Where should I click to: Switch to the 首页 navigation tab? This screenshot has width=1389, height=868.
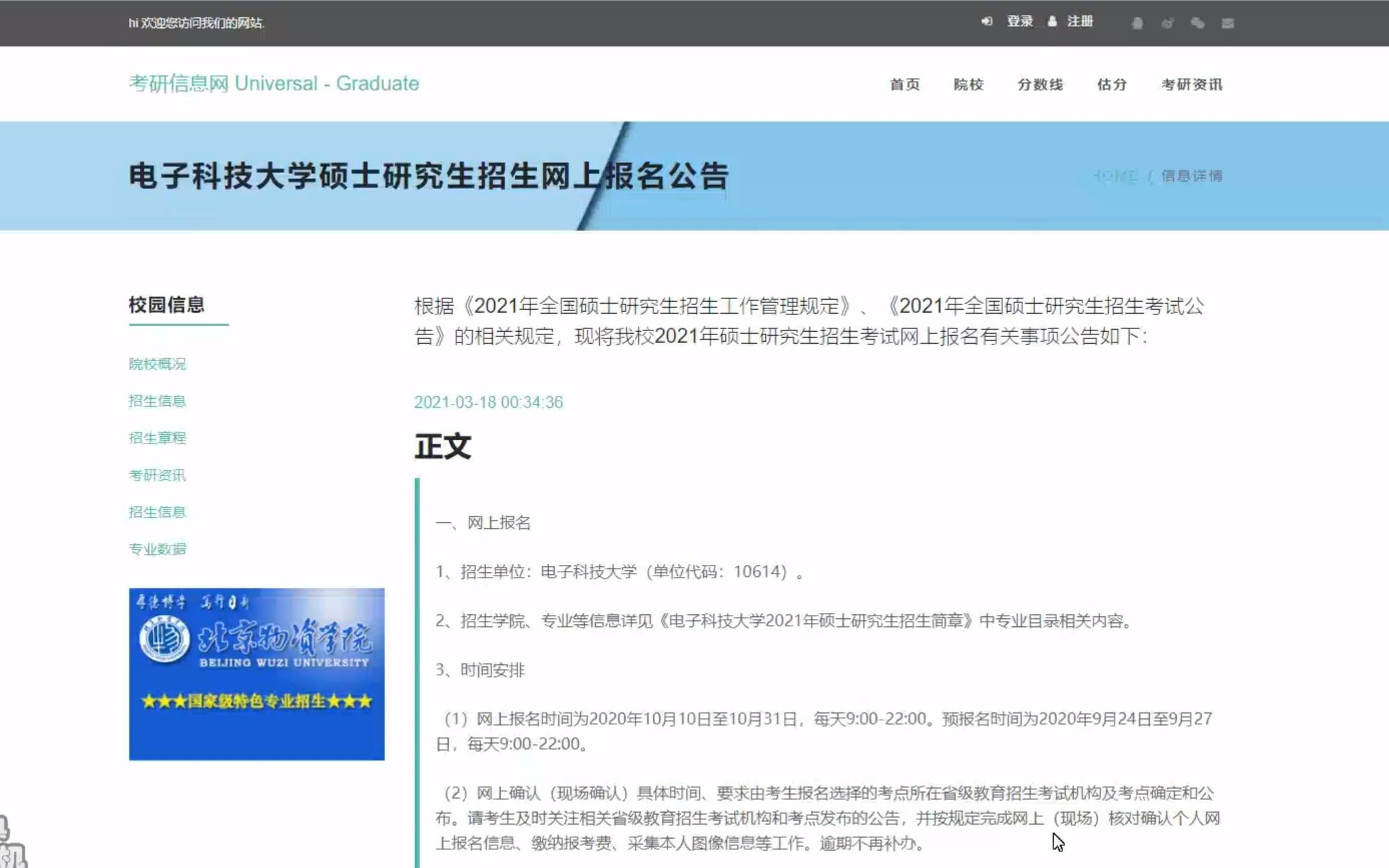906,85
